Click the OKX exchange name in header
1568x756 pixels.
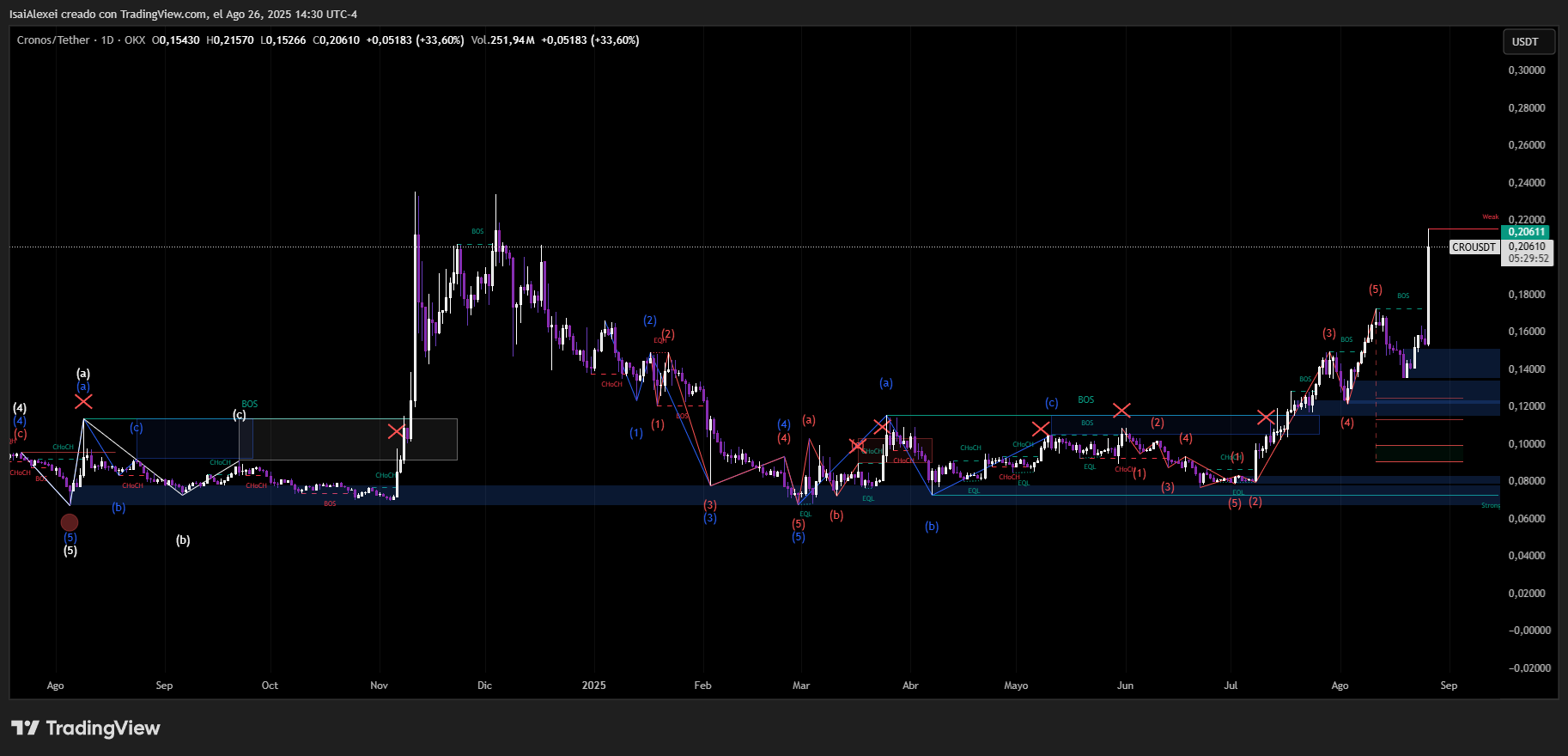135,40
